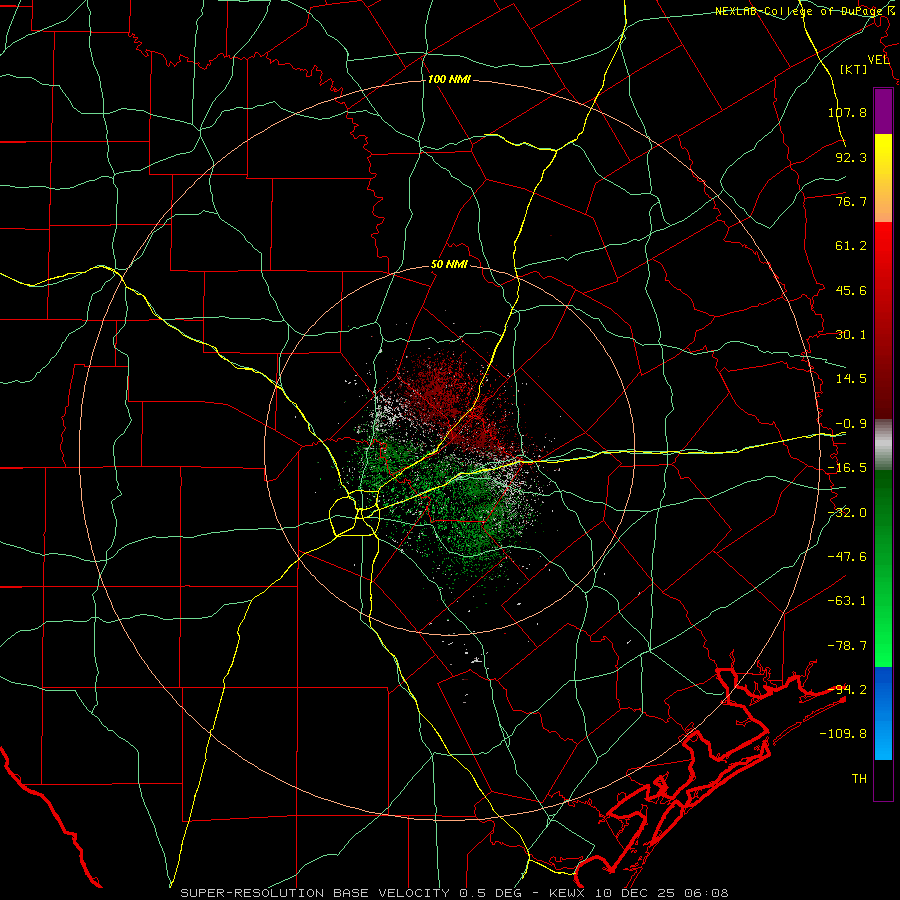Click the blue segment of the velocity color bar
The height and width of the screenshot is (900, 900).
tap(883, 713)
